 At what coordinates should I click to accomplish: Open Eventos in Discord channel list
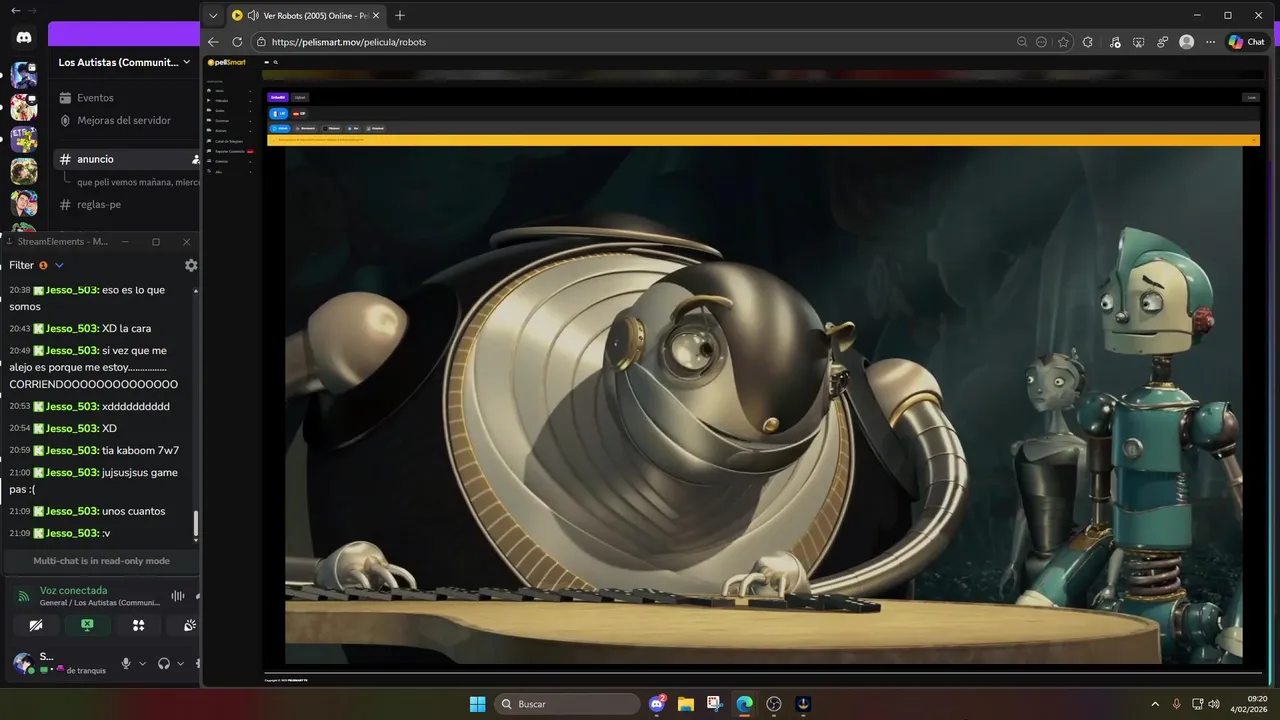coord(95,98)
